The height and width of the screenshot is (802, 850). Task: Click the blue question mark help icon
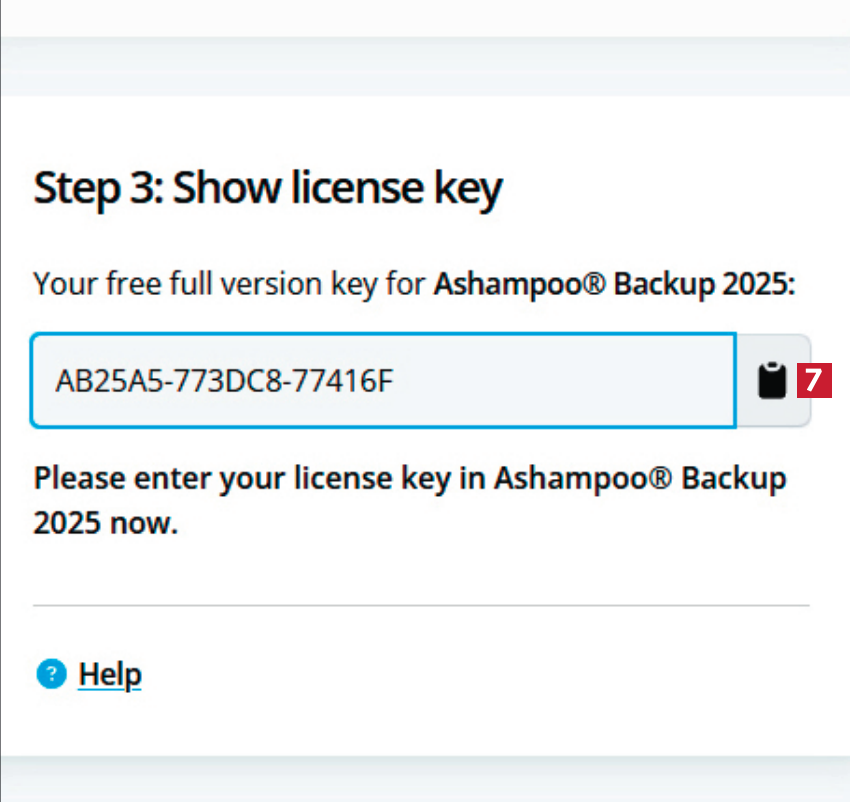click(50, 675)
